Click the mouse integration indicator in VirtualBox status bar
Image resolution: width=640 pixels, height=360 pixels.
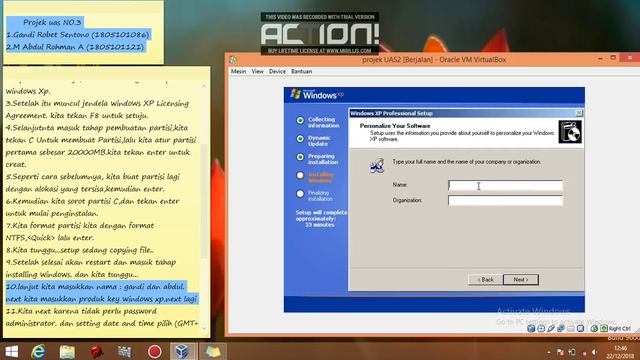(x=594, y=328)
